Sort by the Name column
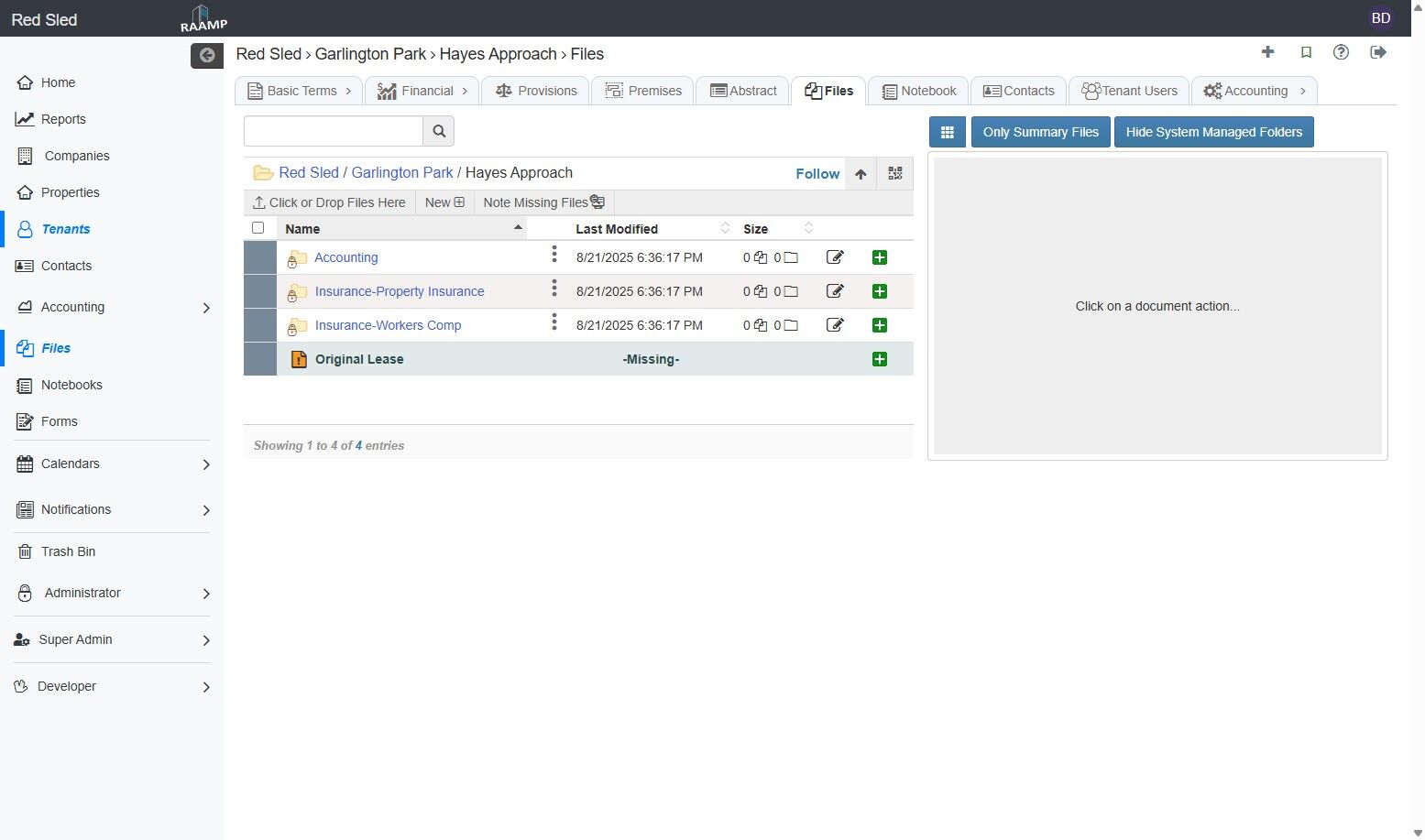The width and height of the screenshot is (1425, 840). tap(401, 229)
